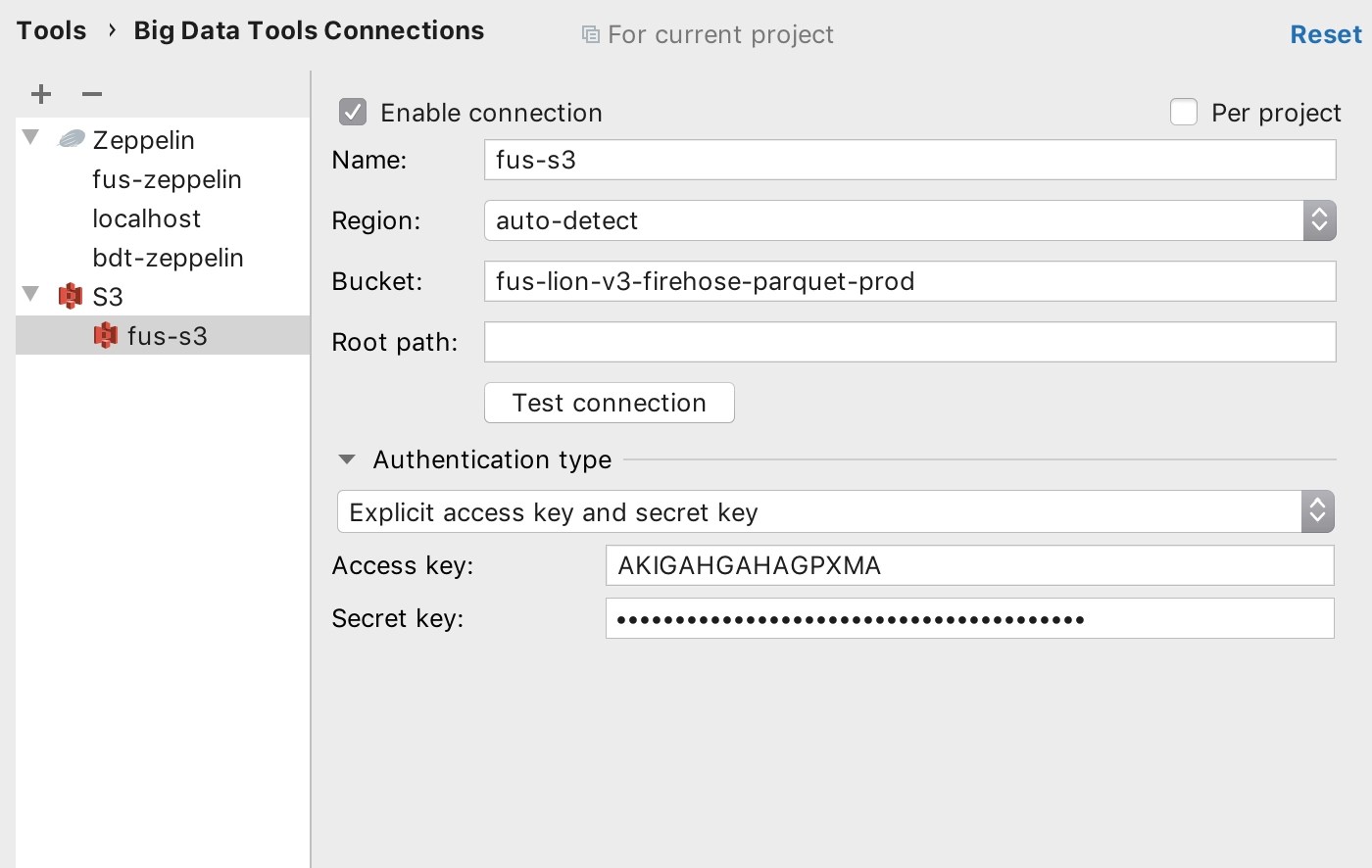Select the localhost connection in the tree
The image size is (1372, 868).
tap(146, 217)
